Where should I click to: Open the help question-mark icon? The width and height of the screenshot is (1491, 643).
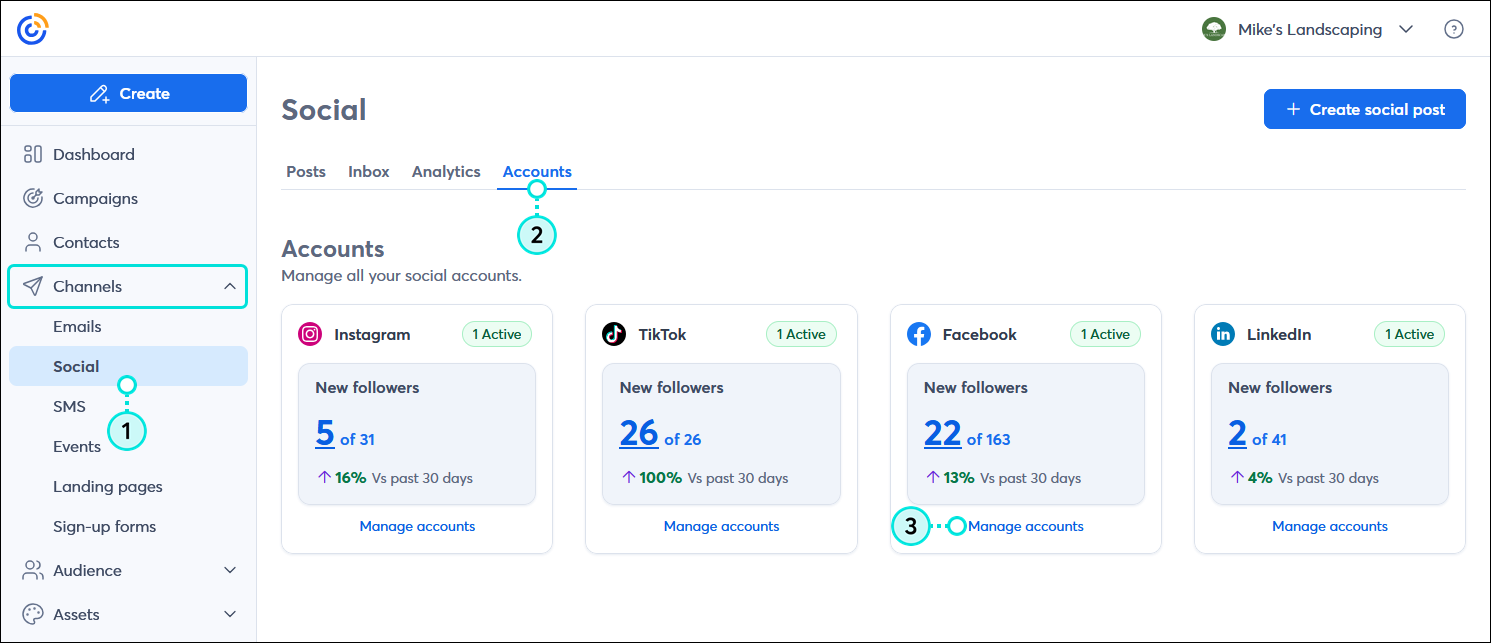pos(1454,29)
